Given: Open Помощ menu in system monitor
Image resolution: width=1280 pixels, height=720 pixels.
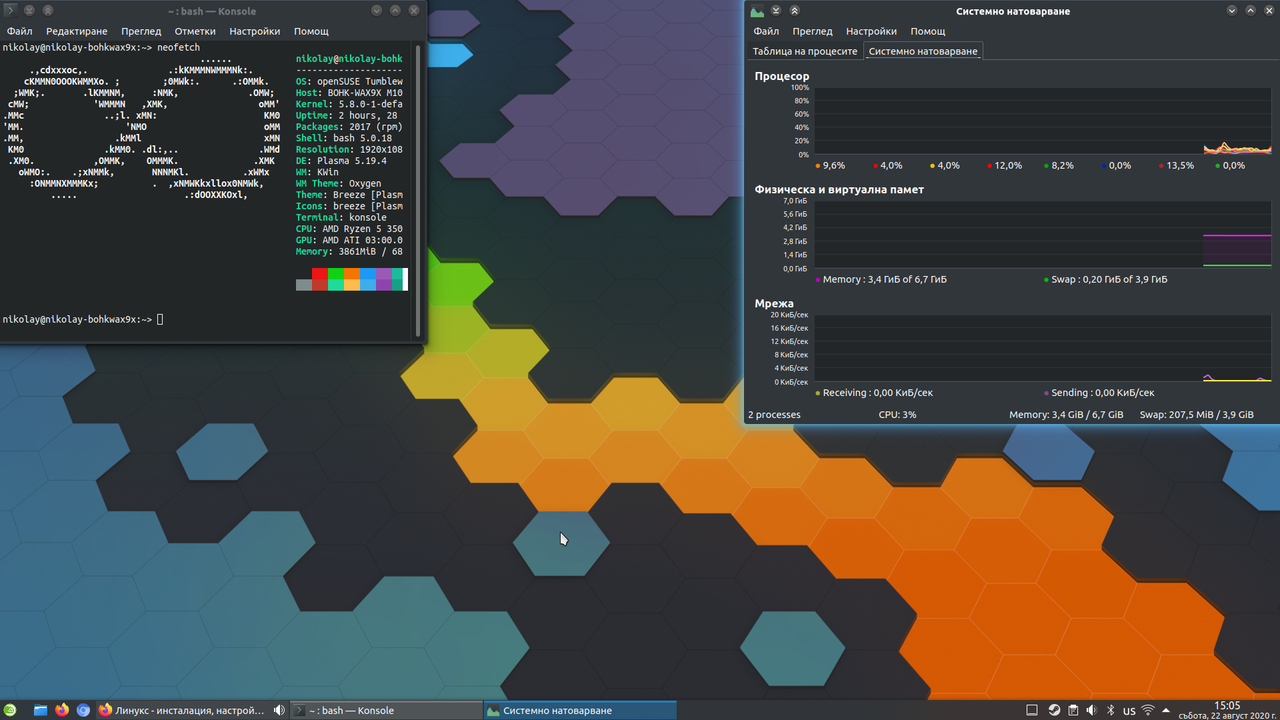Looking at the screenshot, I should click(928, 31).
